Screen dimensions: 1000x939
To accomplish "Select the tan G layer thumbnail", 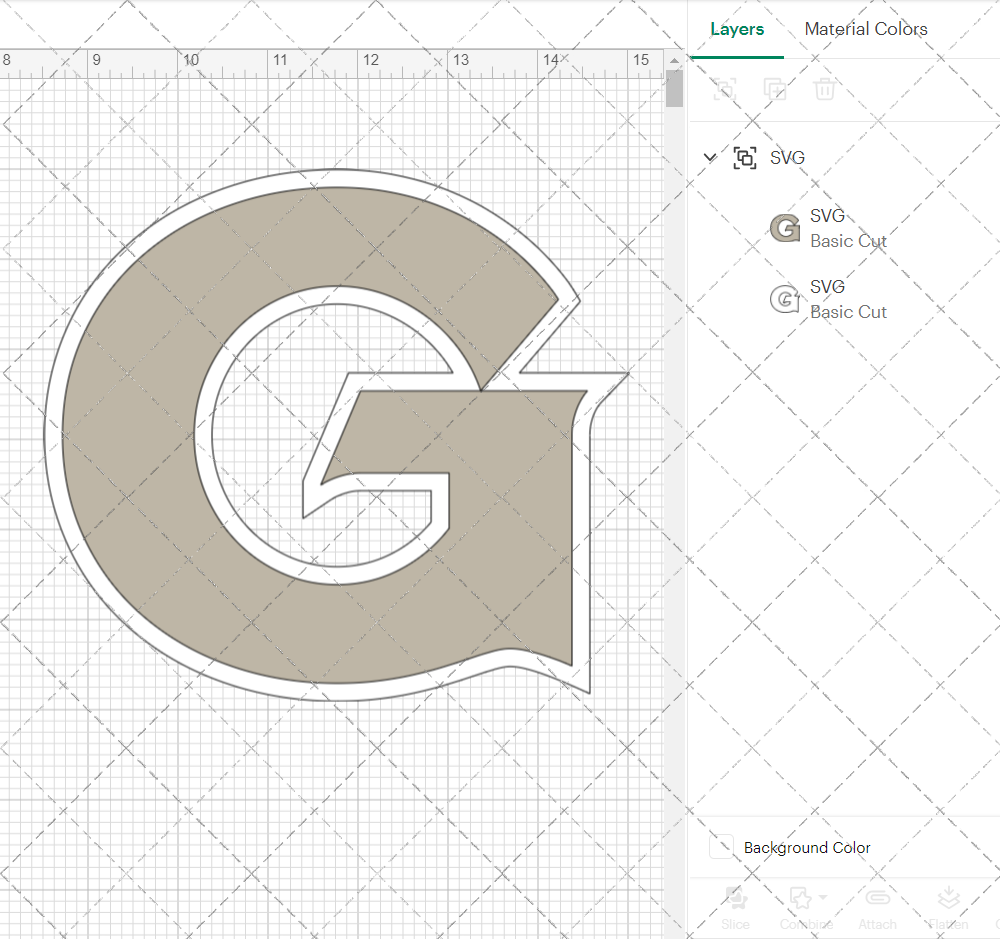I will (785, 228).
